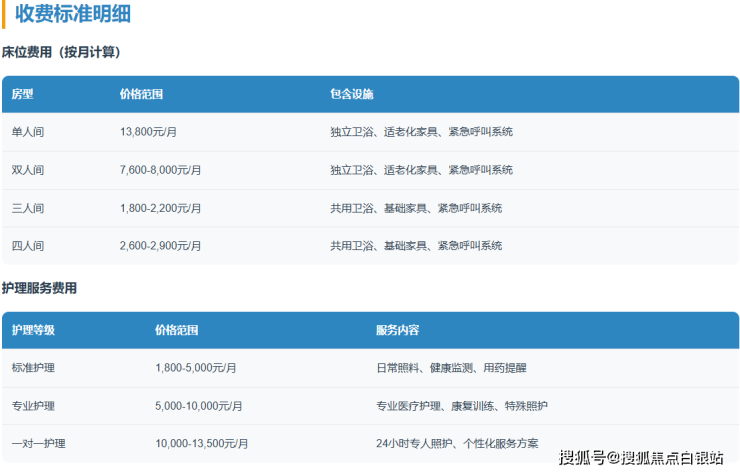Click the 1,800-2,200元/月 price cell

tap(160, 208)
